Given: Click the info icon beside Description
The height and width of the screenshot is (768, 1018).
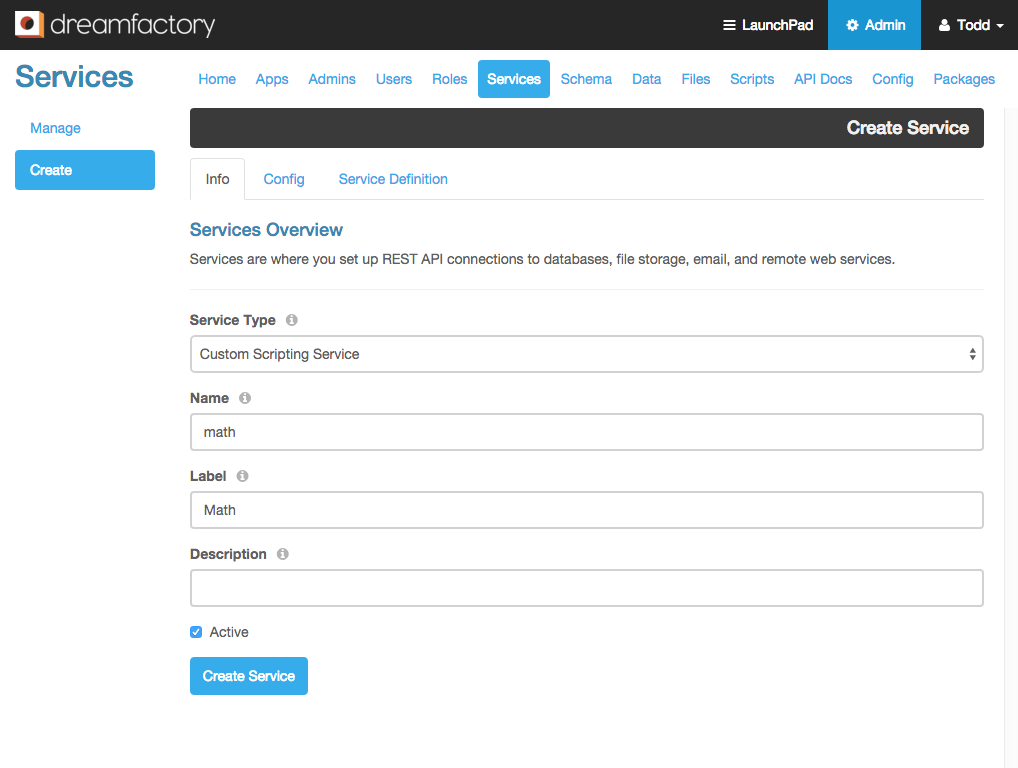Looking at the screenshot, I should point(281,553).
